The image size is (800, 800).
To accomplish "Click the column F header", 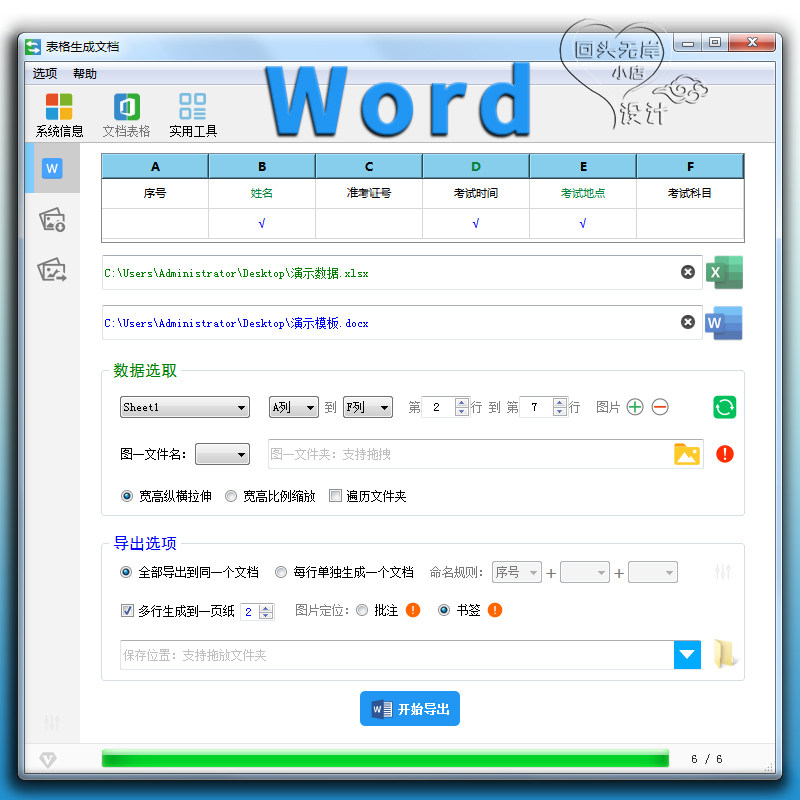I will 690,166.
